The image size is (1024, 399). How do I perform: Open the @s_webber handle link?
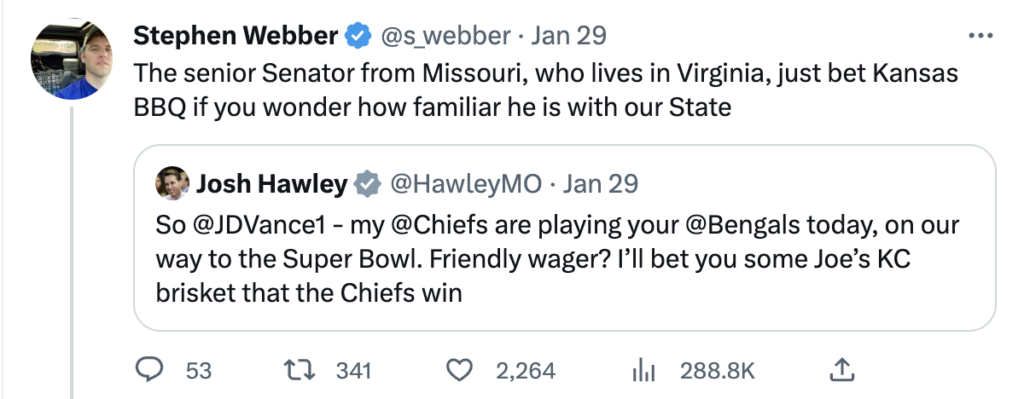tap(446, 35)
